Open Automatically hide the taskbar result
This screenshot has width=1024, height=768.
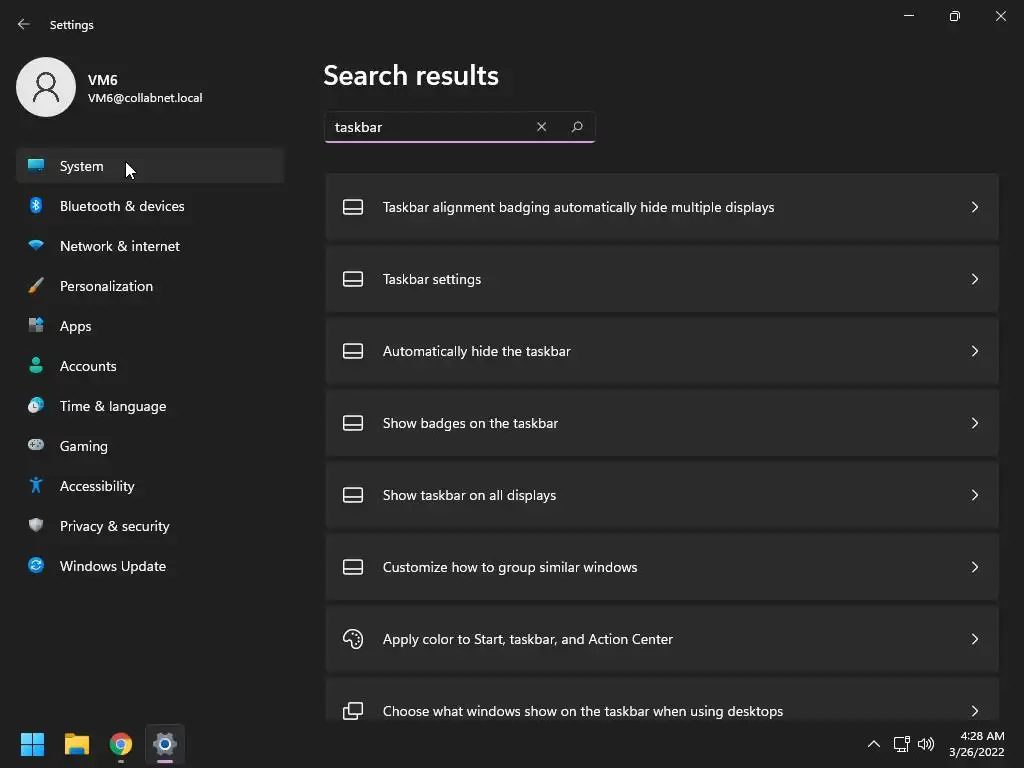(x=476, y=351)
